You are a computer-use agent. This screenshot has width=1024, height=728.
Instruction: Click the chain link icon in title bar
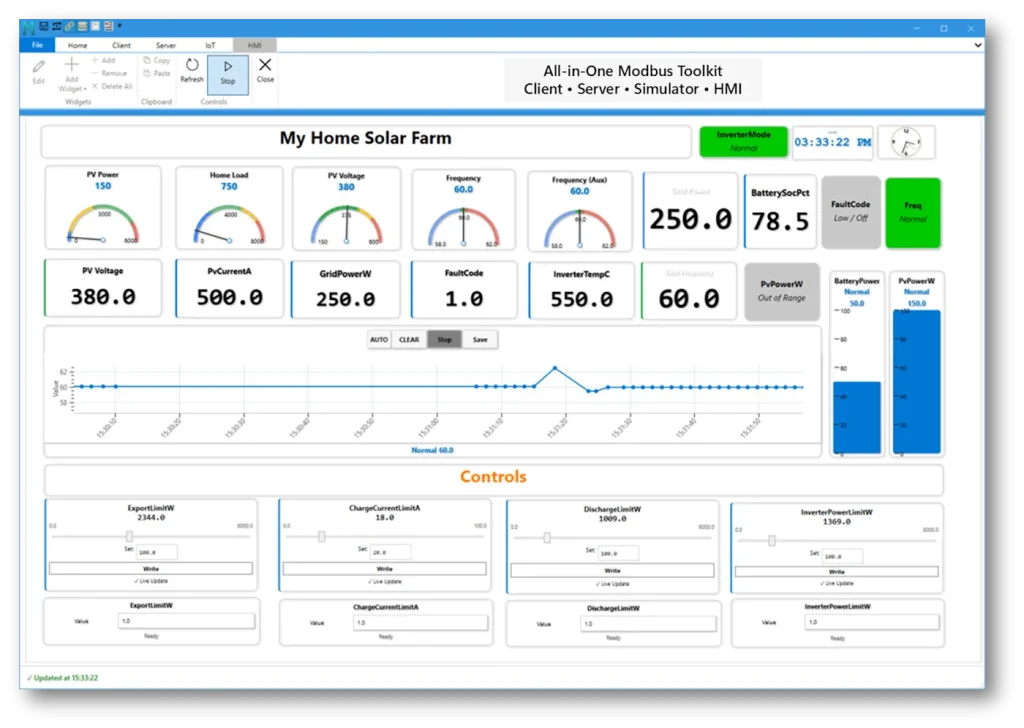pos(69,26)
